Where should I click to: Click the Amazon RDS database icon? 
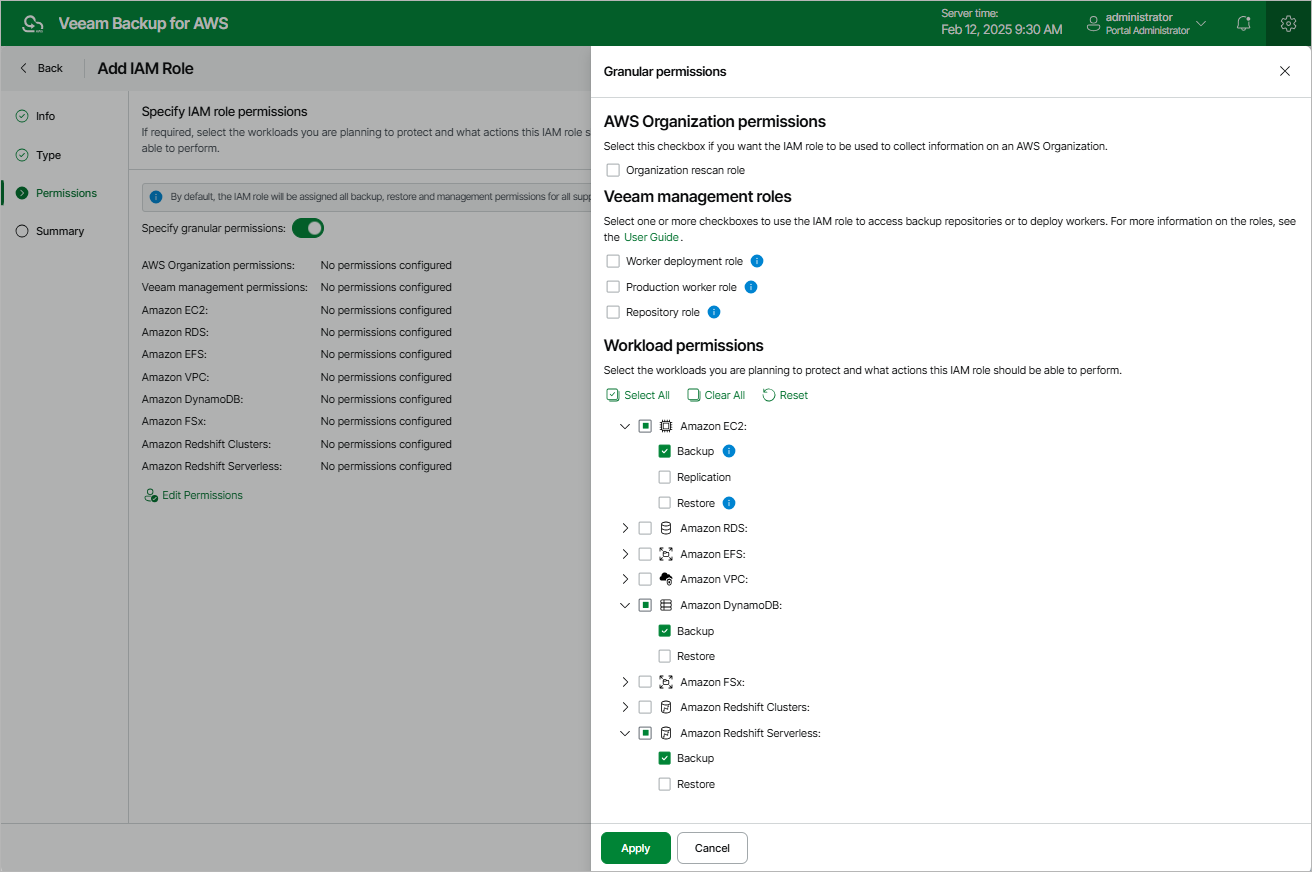(666, 528)
